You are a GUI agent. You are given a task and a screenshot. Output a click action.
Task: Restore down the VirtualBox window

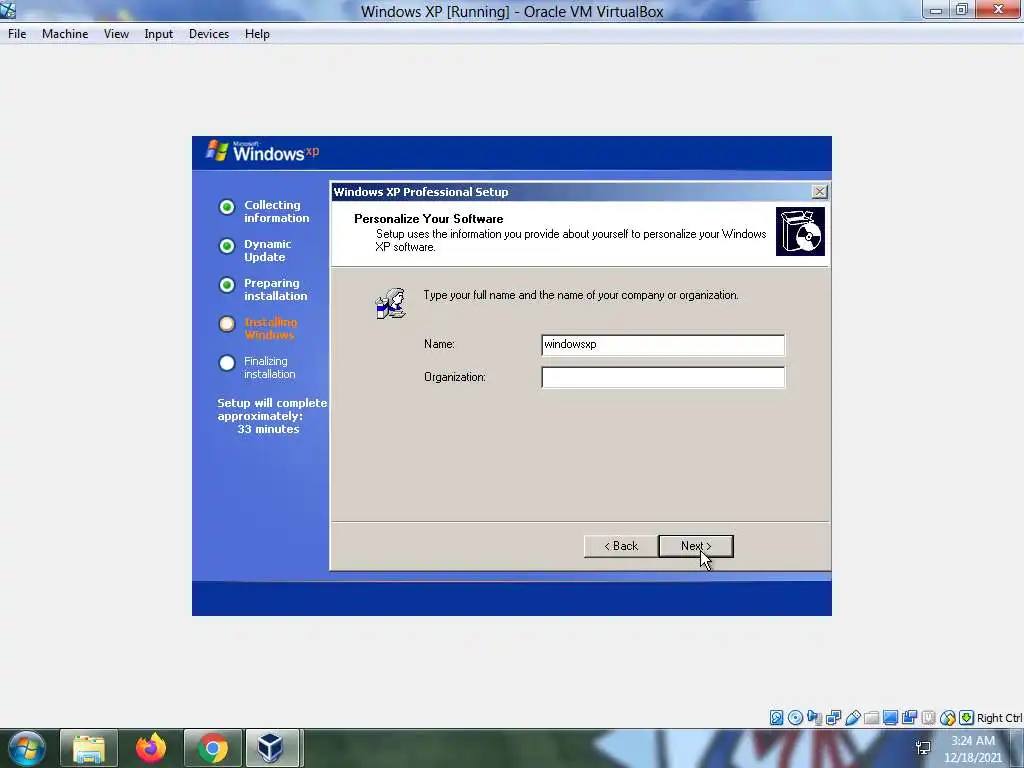tap(961, 10)
